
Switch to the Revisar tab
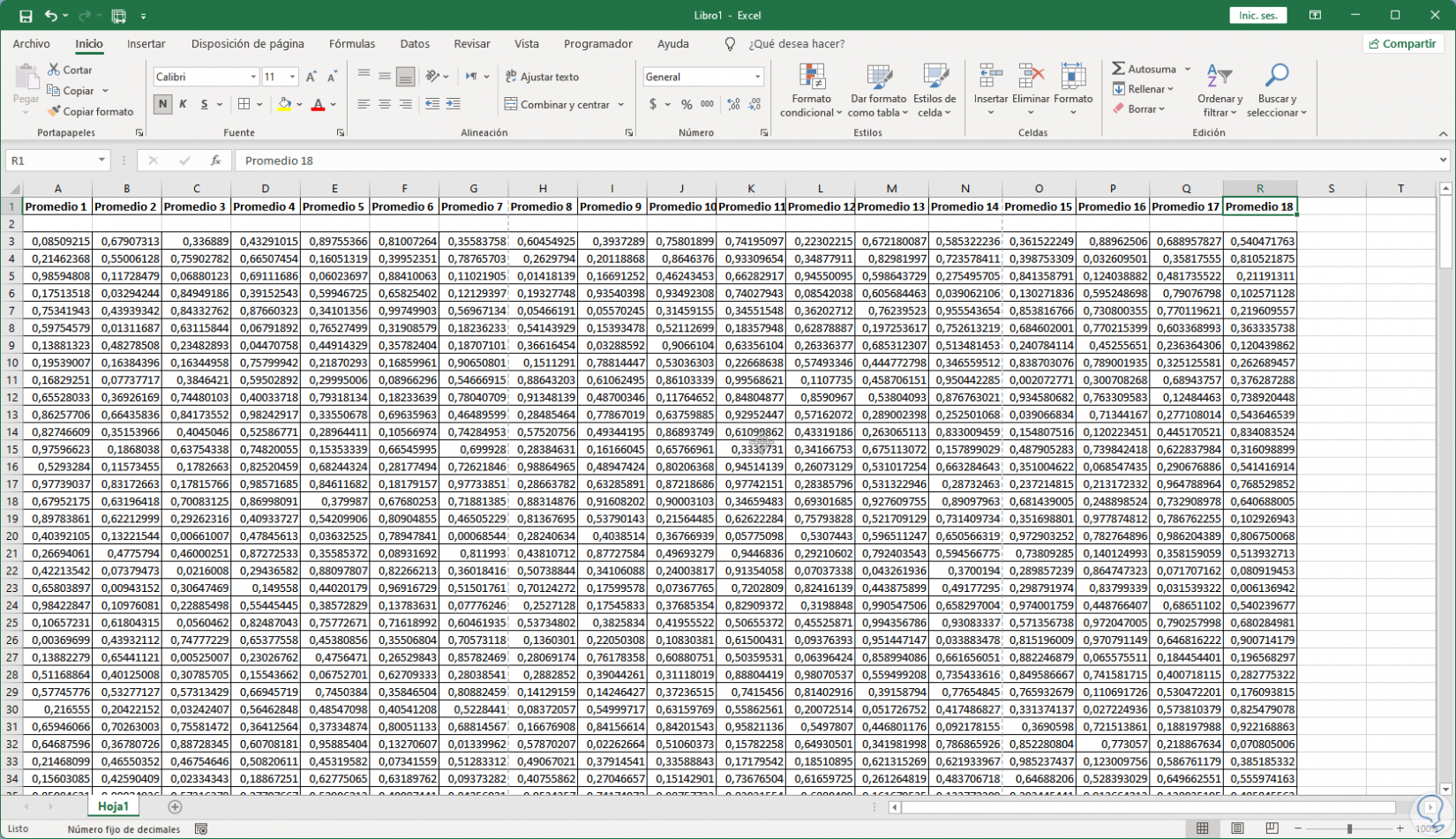pyautogui.click(x=472, y=44)
